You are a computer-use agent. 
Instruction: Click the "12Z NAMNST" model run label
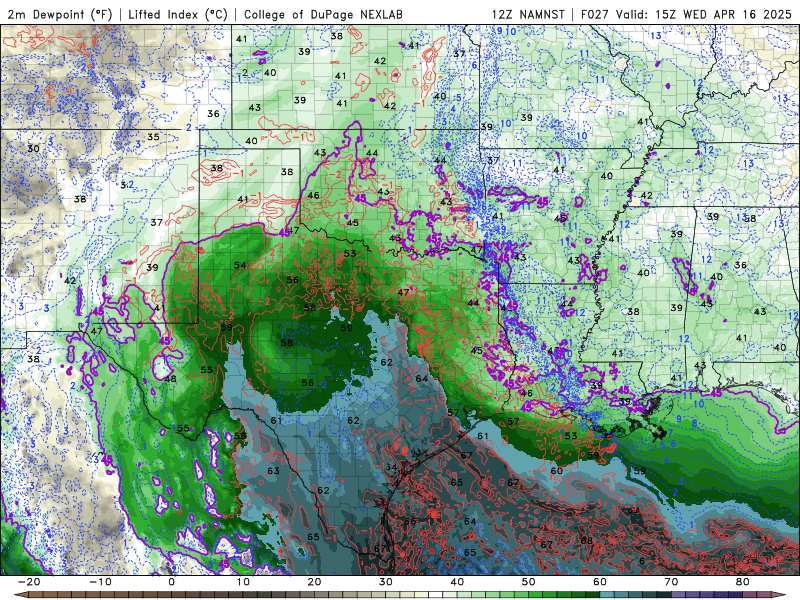(x=528, y=14)
